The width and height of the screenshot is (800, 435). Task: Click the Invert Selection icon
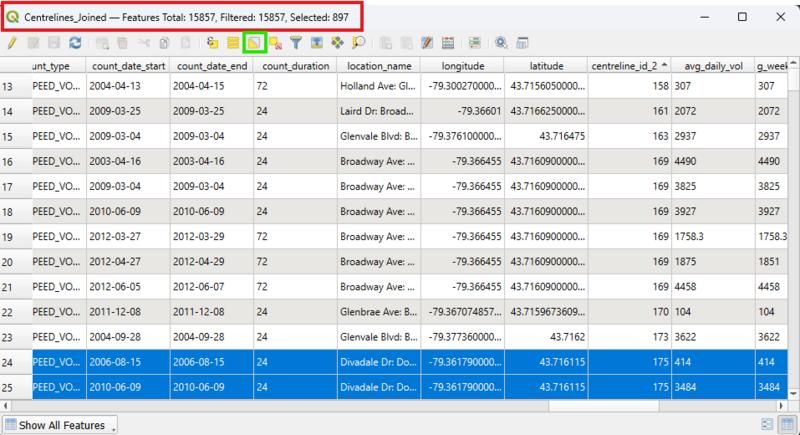(x=254, y=43)
